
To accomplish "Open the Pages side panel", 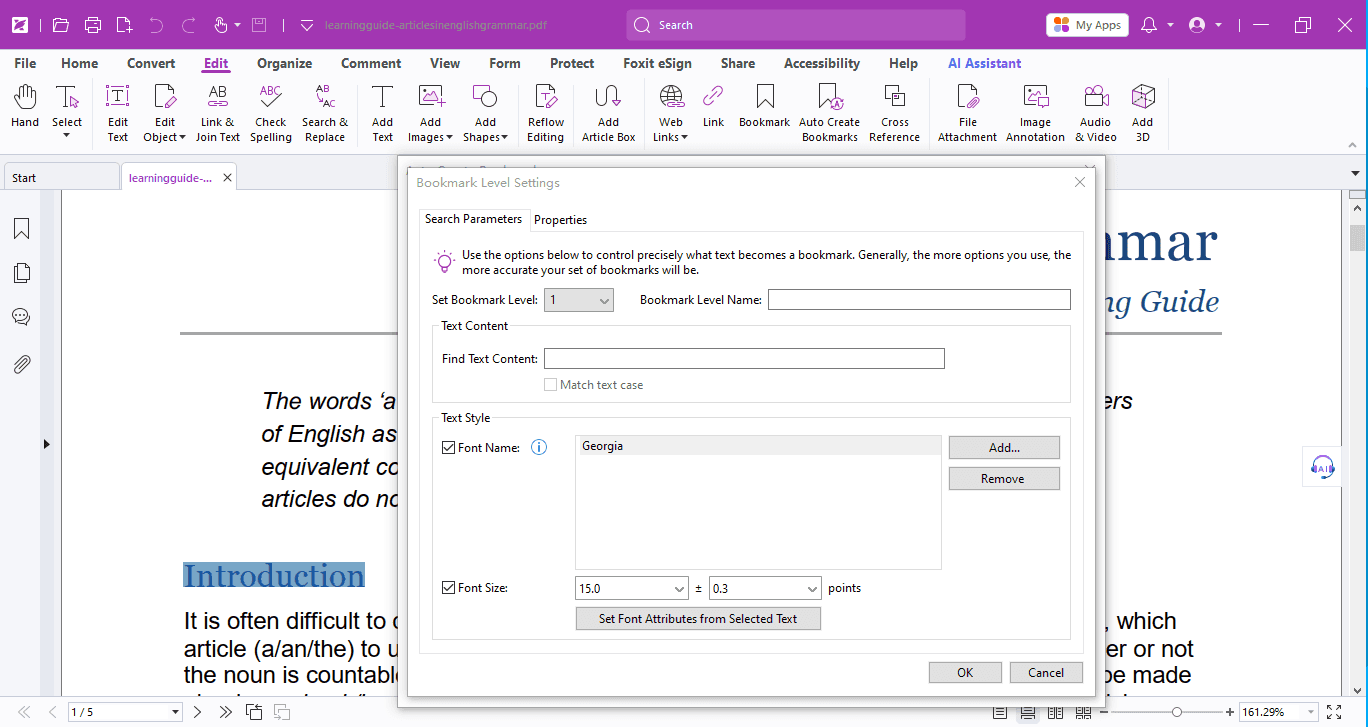I will (21, 273).
